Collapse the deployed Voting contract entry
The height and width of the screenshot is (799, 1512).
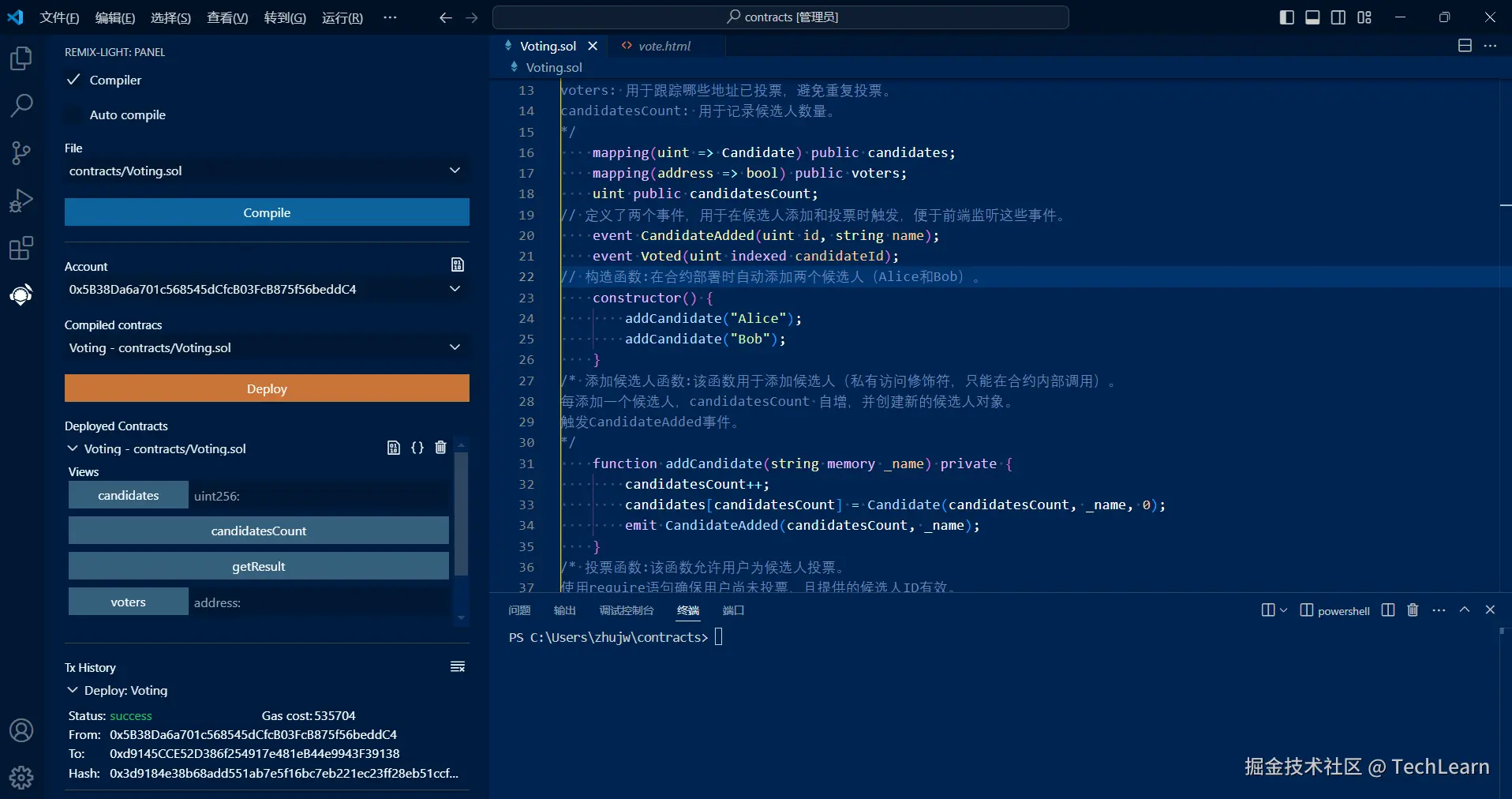[73, 448]
